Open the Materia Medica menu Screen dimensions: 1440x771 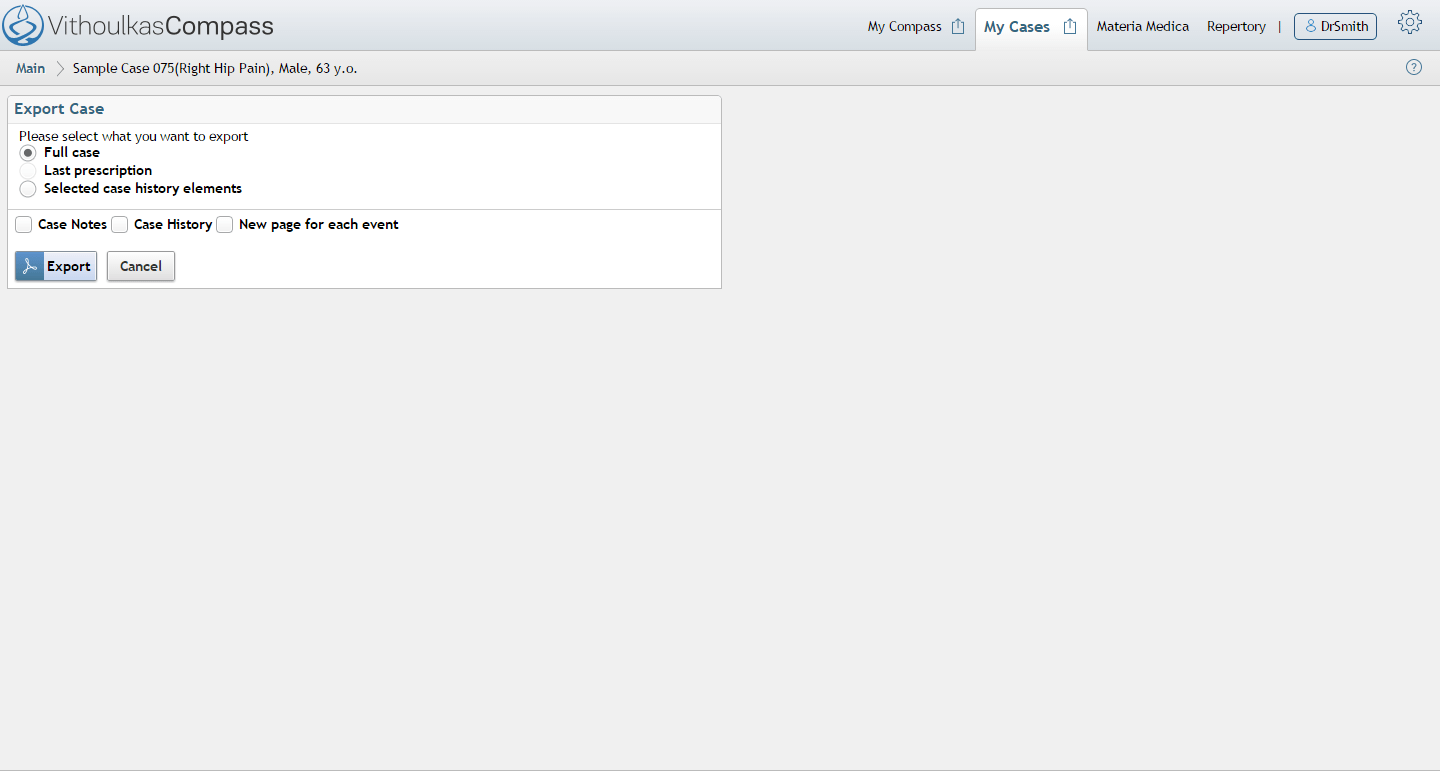tap(1143, 27)
